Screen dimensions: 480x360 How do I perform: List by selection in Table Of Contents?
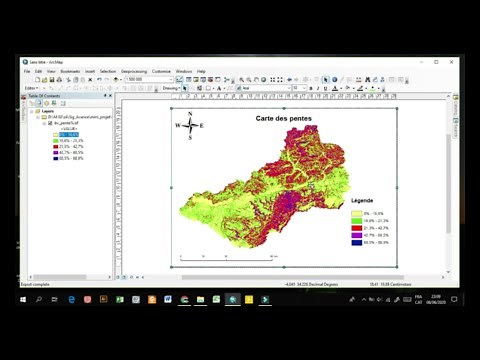point(54,103)
